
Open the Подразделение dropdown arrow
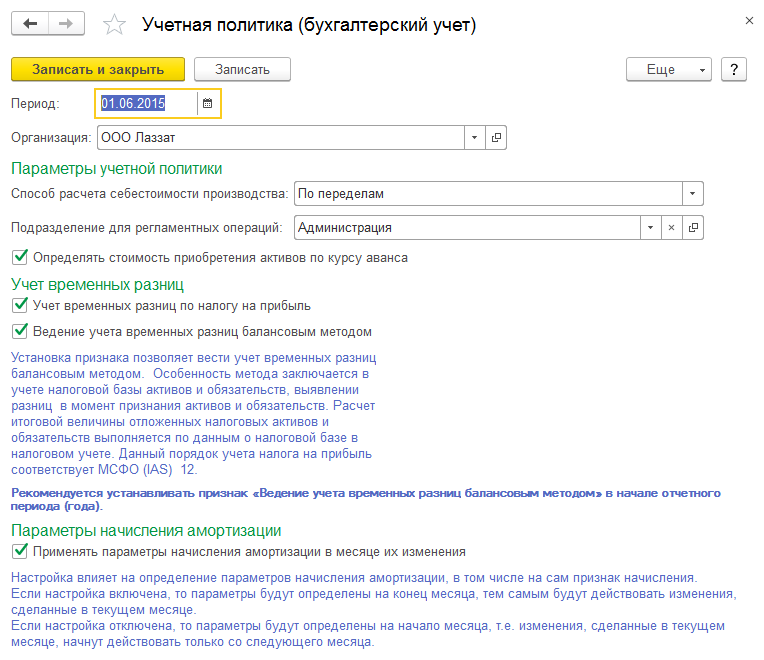point(651,228)
